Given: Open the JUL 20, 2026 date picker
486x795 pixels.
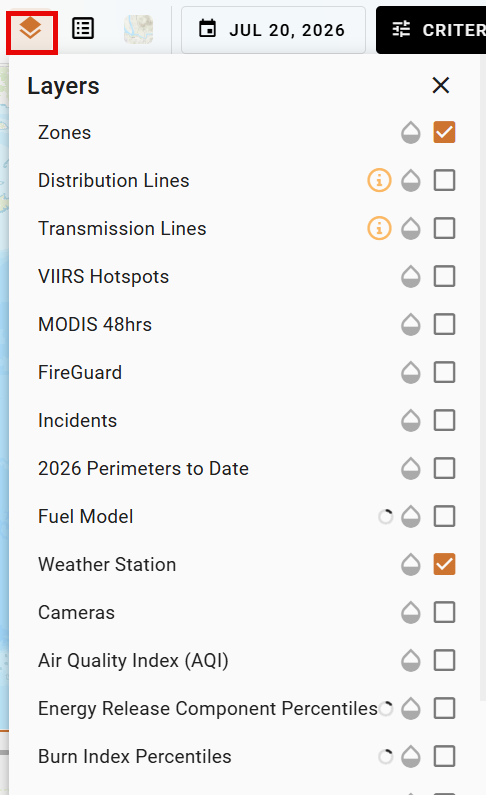Looking at the screenshot, I should 273,30.
